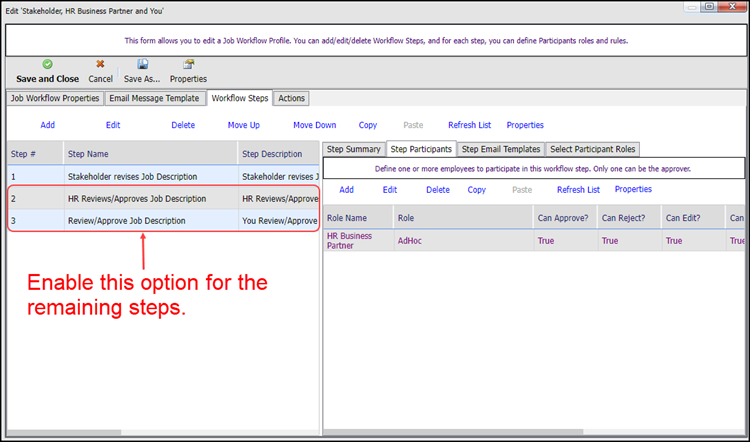Open the Step Summary tab

353,149
